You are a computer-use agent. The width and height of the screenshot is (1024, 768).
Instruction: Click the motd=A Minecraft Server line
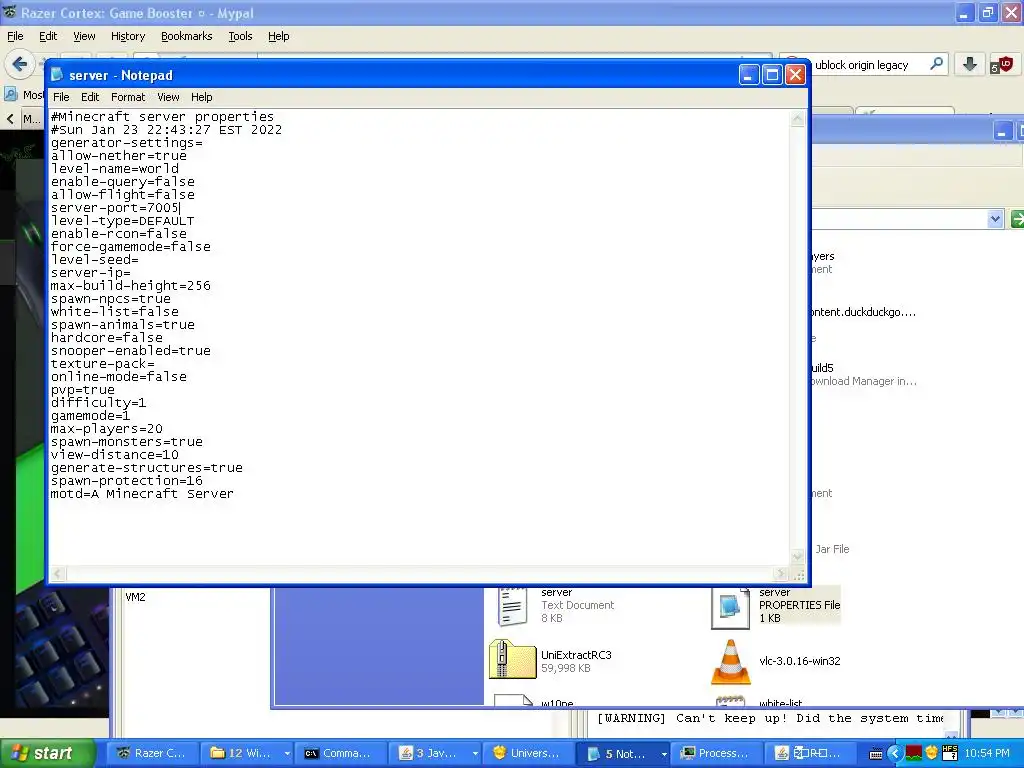[142, 494]
